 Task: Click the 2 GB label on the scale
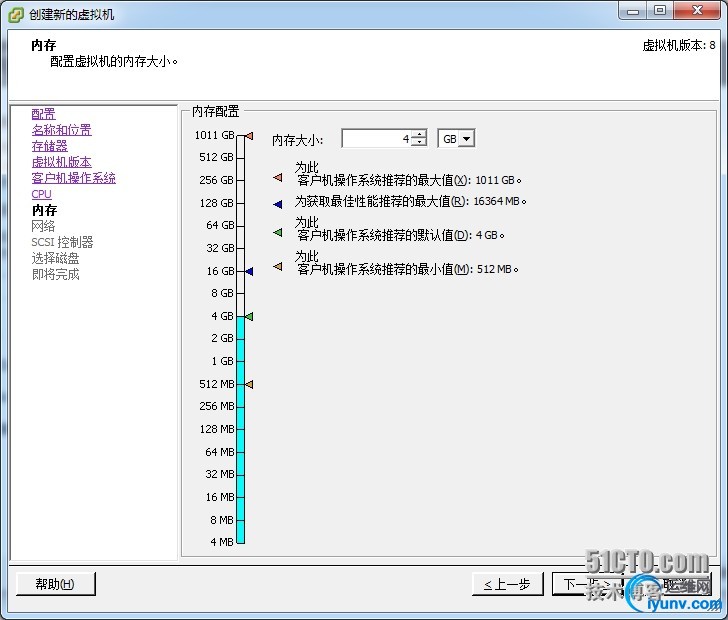[222, 338]
